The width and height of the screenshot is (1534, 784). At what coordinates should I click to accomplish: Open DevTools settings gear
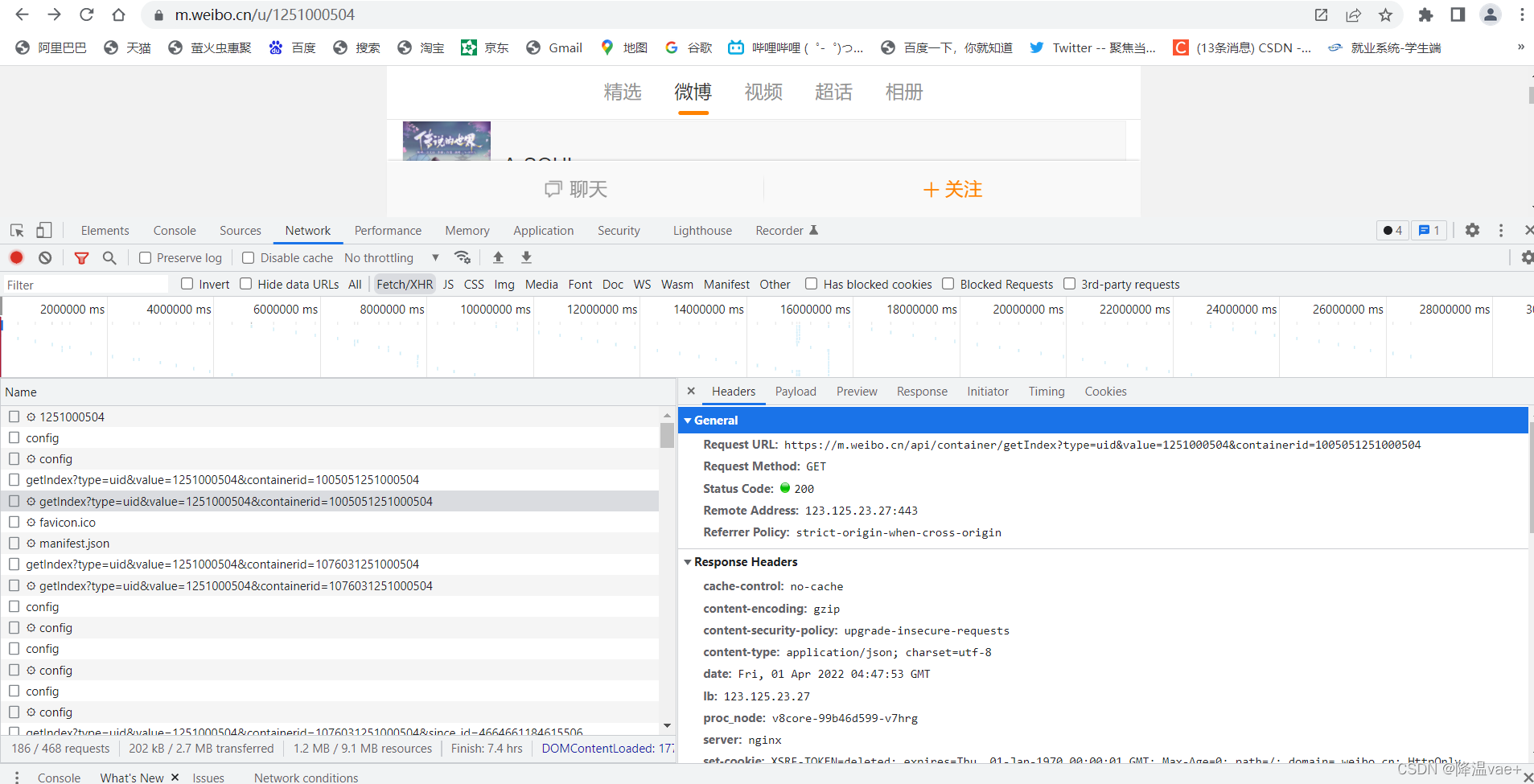1472,231
